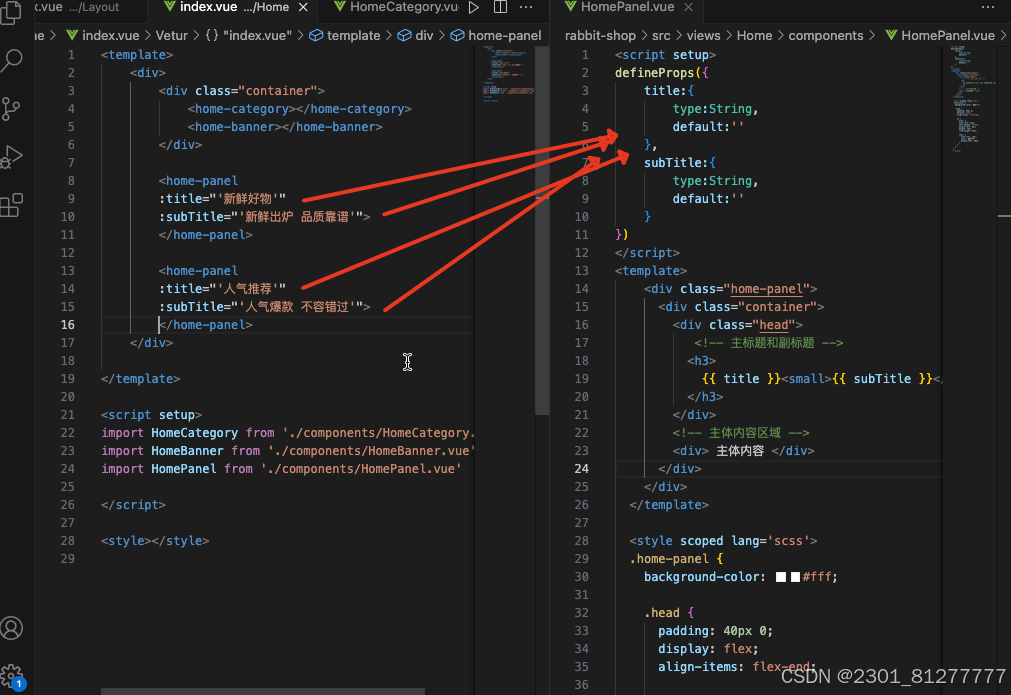Click the <home-banner> tag line

285,127
